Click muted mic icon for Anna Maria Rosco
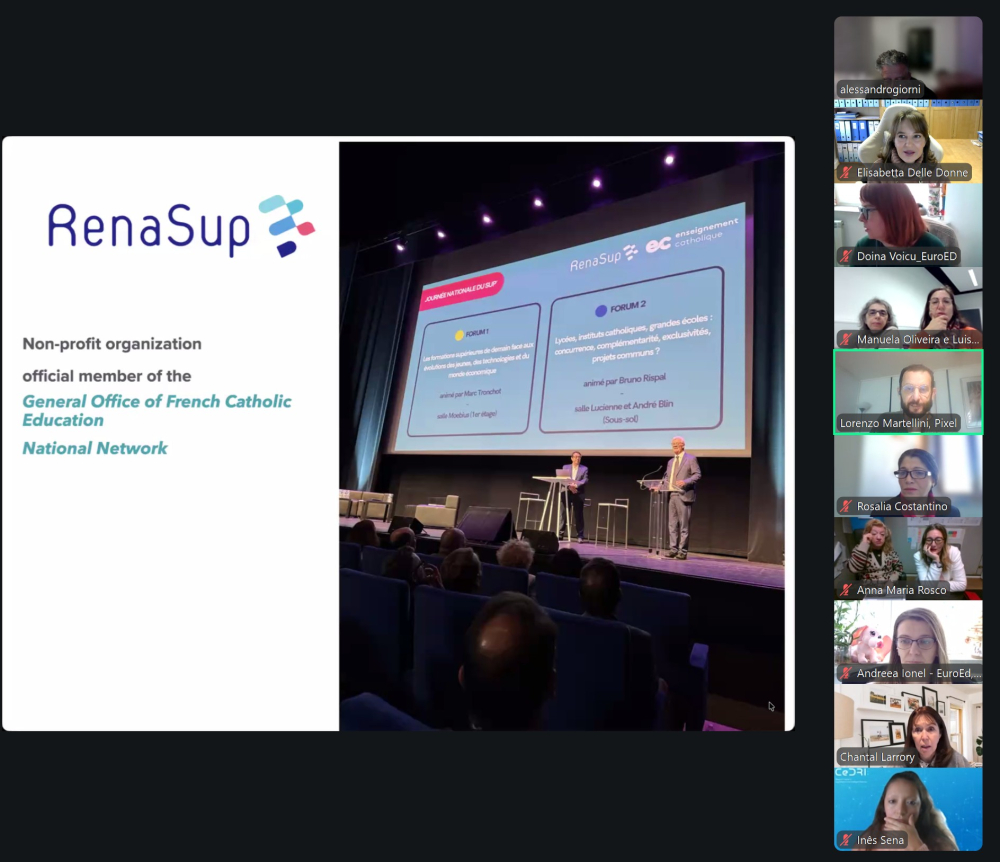 tap(846, 590)
